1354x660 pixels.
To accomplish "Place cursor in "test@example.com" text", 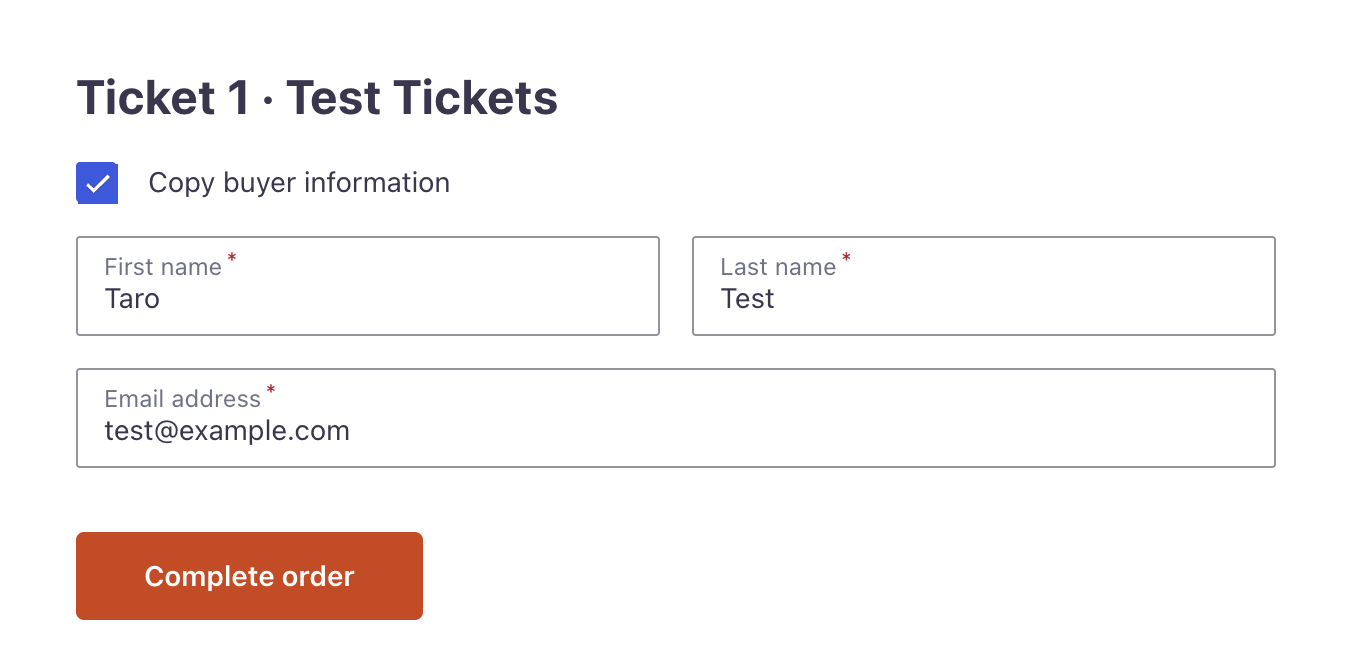I will tap(227, 431).
